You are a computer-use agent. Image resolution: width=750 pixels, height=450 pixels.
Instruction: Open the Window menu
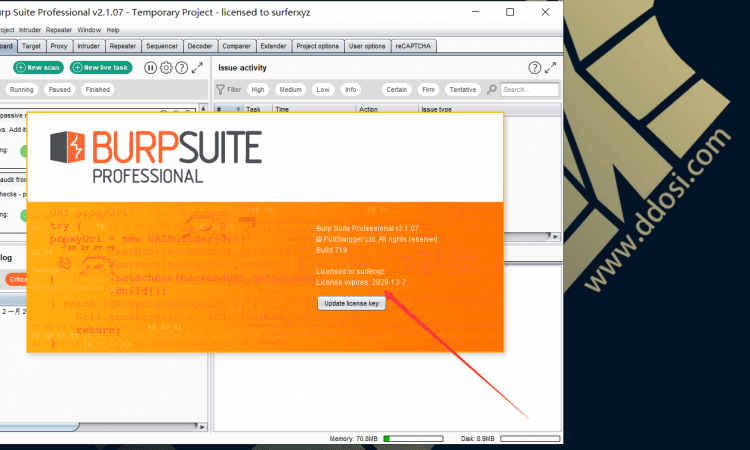(89, 30)
